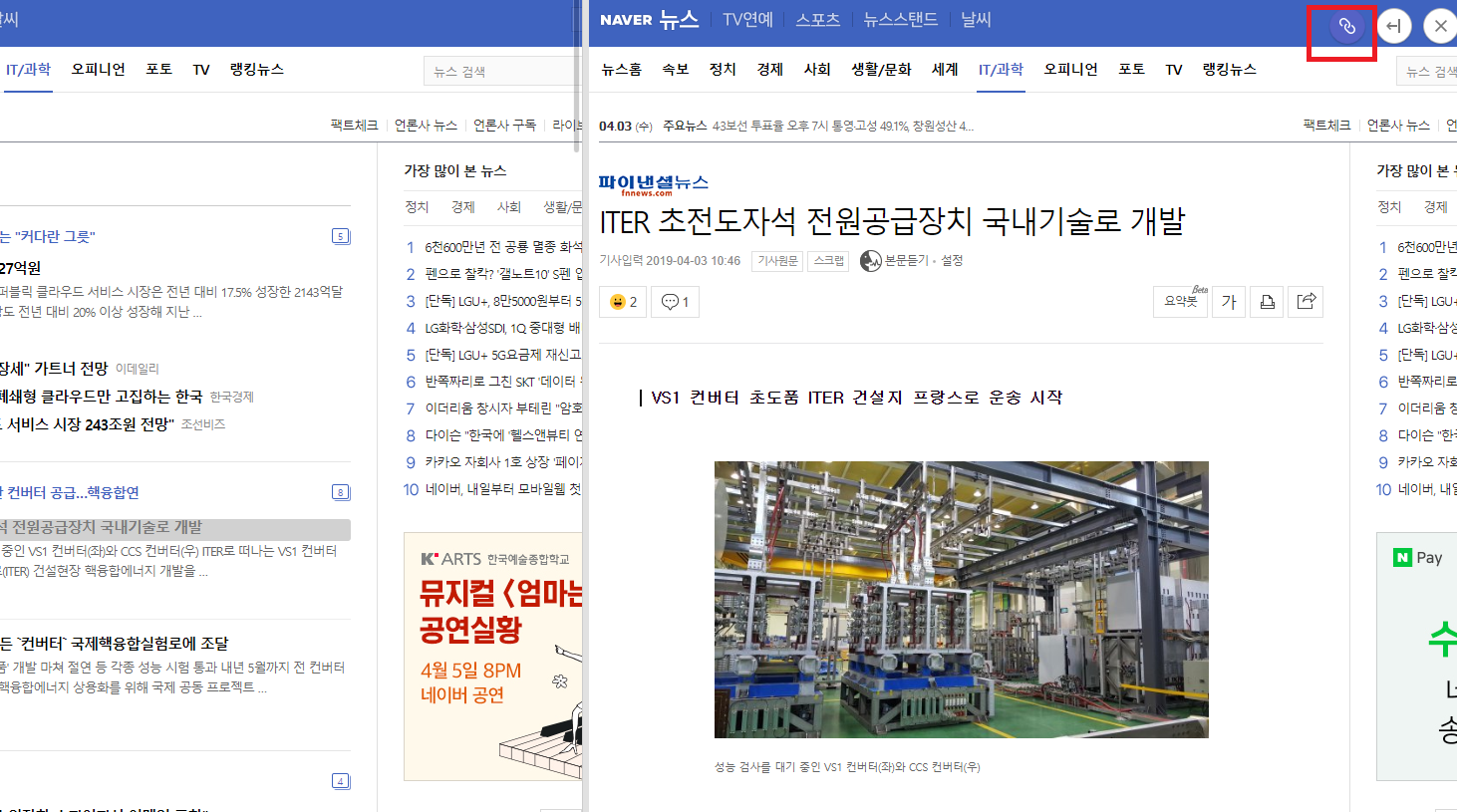This screenshot has width=1457, height=812.
Task: Open 팩트체크 link in article panel
Action: pos(1326,125)
